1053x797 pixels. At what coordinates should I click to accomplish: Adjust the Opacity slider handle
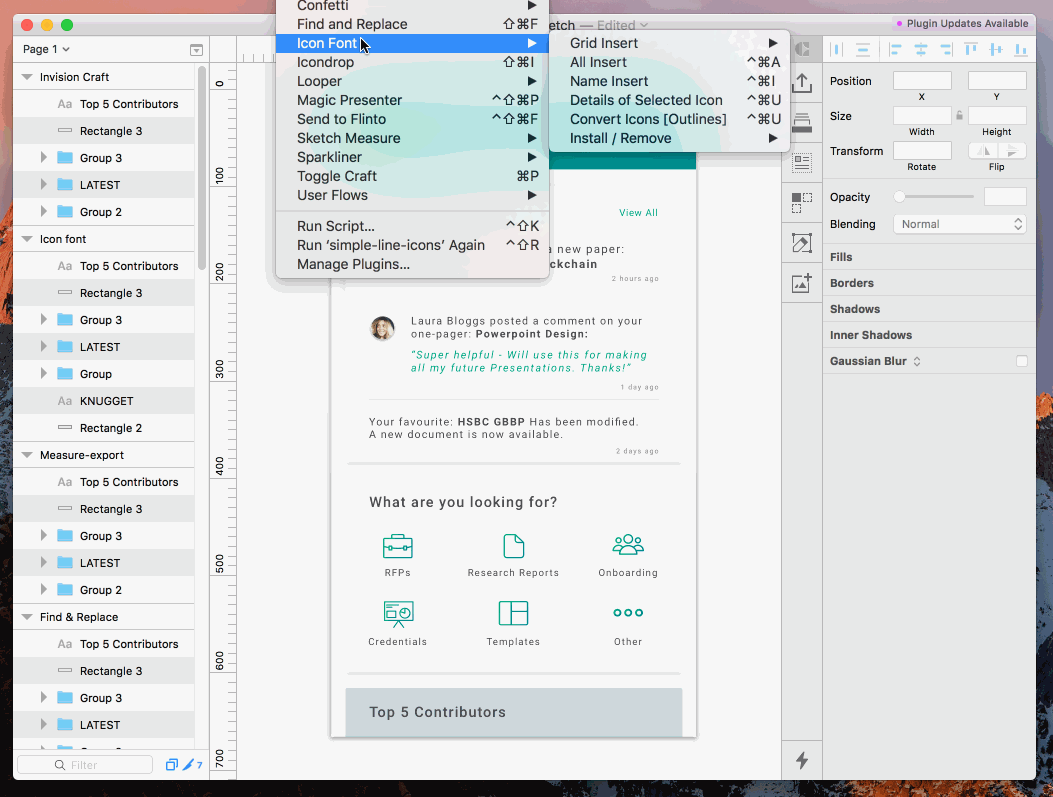coord(899,197)
